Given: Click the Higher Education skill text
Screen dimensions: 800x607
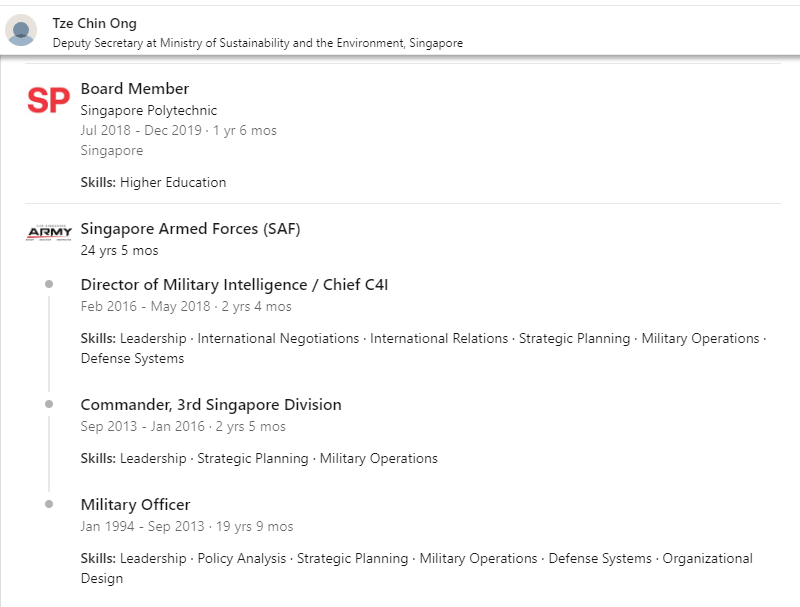Looking at the screenshot, I should coord(173,183).
